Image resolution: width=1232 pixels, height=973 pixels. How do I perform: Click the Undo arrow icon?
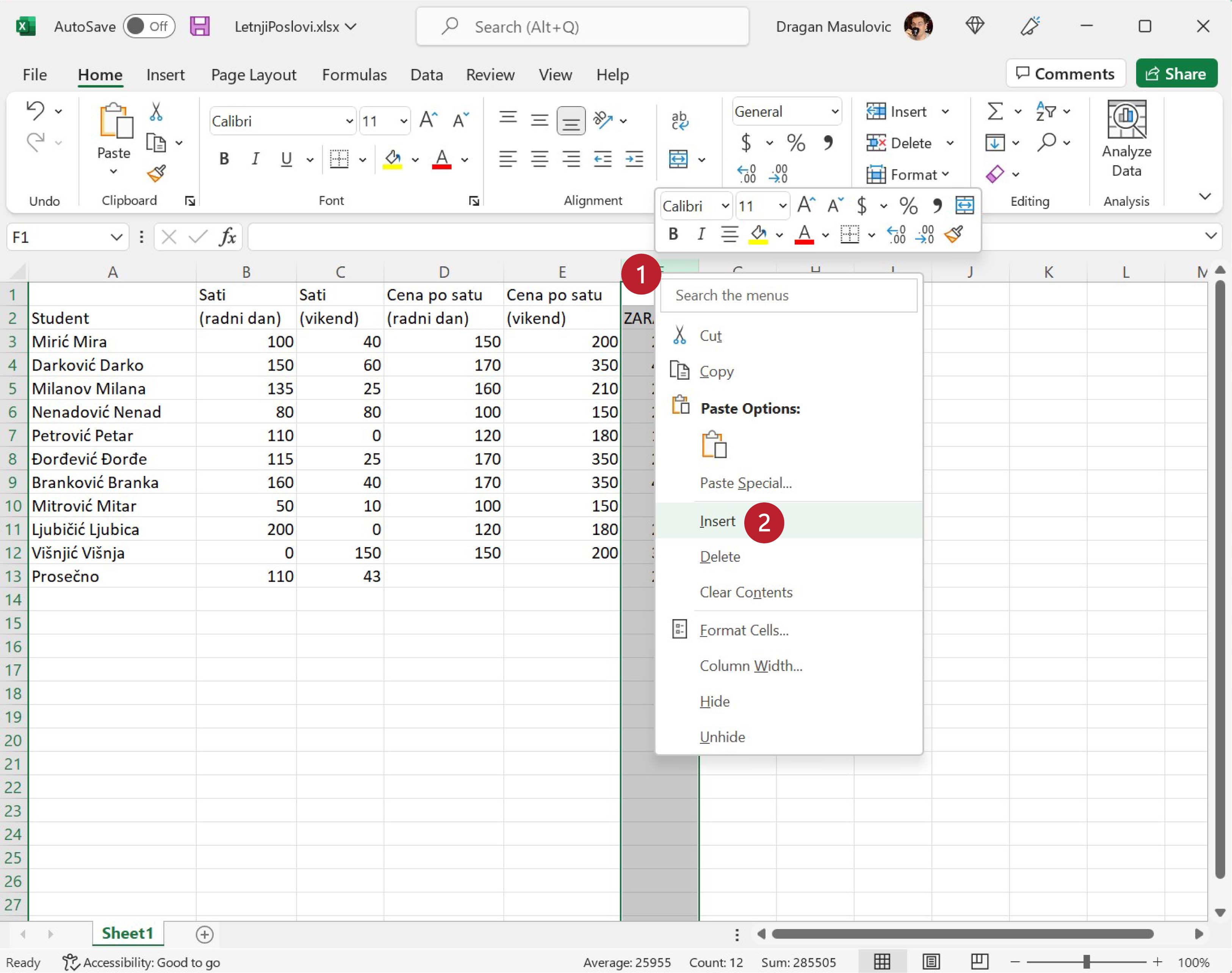pos(35,111)
